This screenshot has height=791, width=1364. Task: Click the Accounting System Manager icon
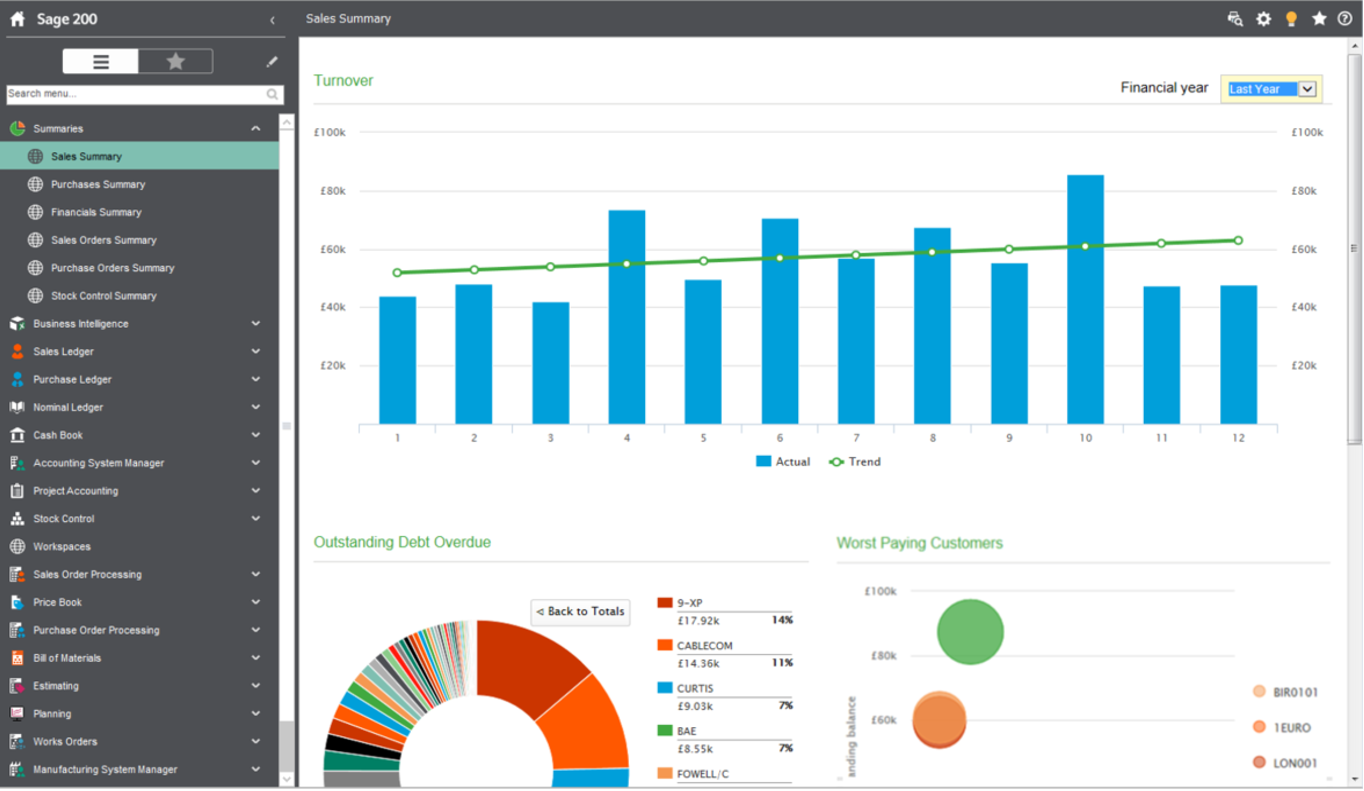(x=17, y=463)
